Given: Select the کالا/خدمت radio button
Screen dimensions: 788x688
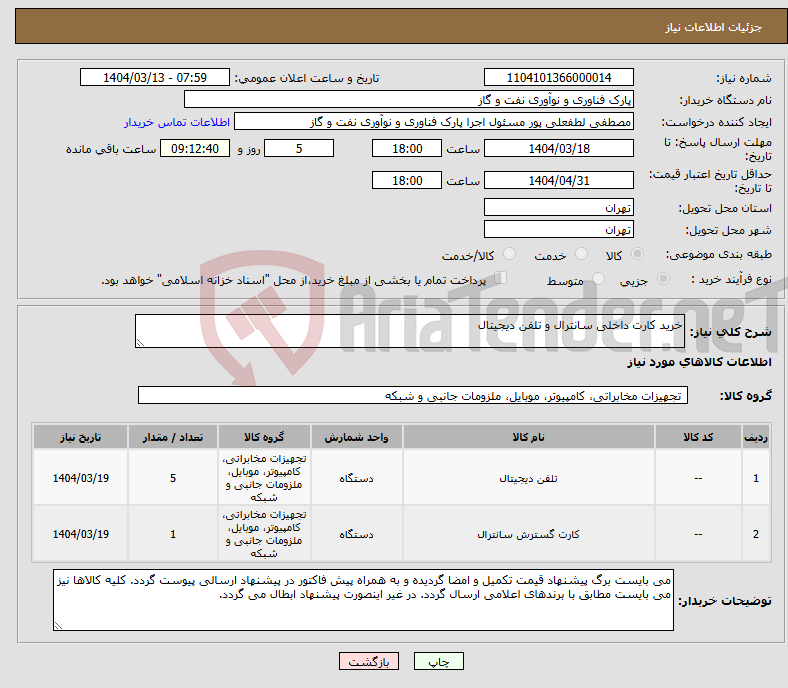Looking at the screenshot, I should click(x=509, y=254).
